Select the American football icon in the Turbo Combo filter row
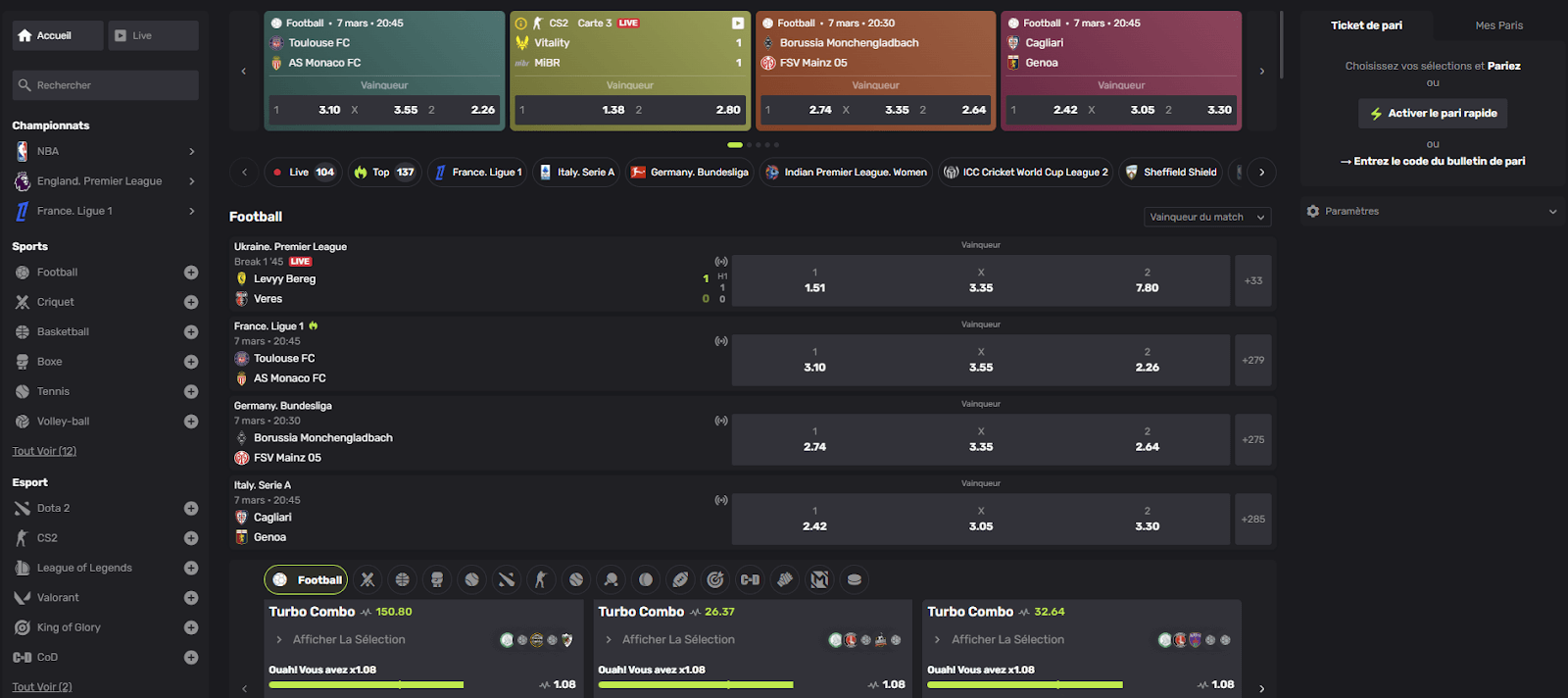This screenshot has width=1568, height=698. point(680,579)
